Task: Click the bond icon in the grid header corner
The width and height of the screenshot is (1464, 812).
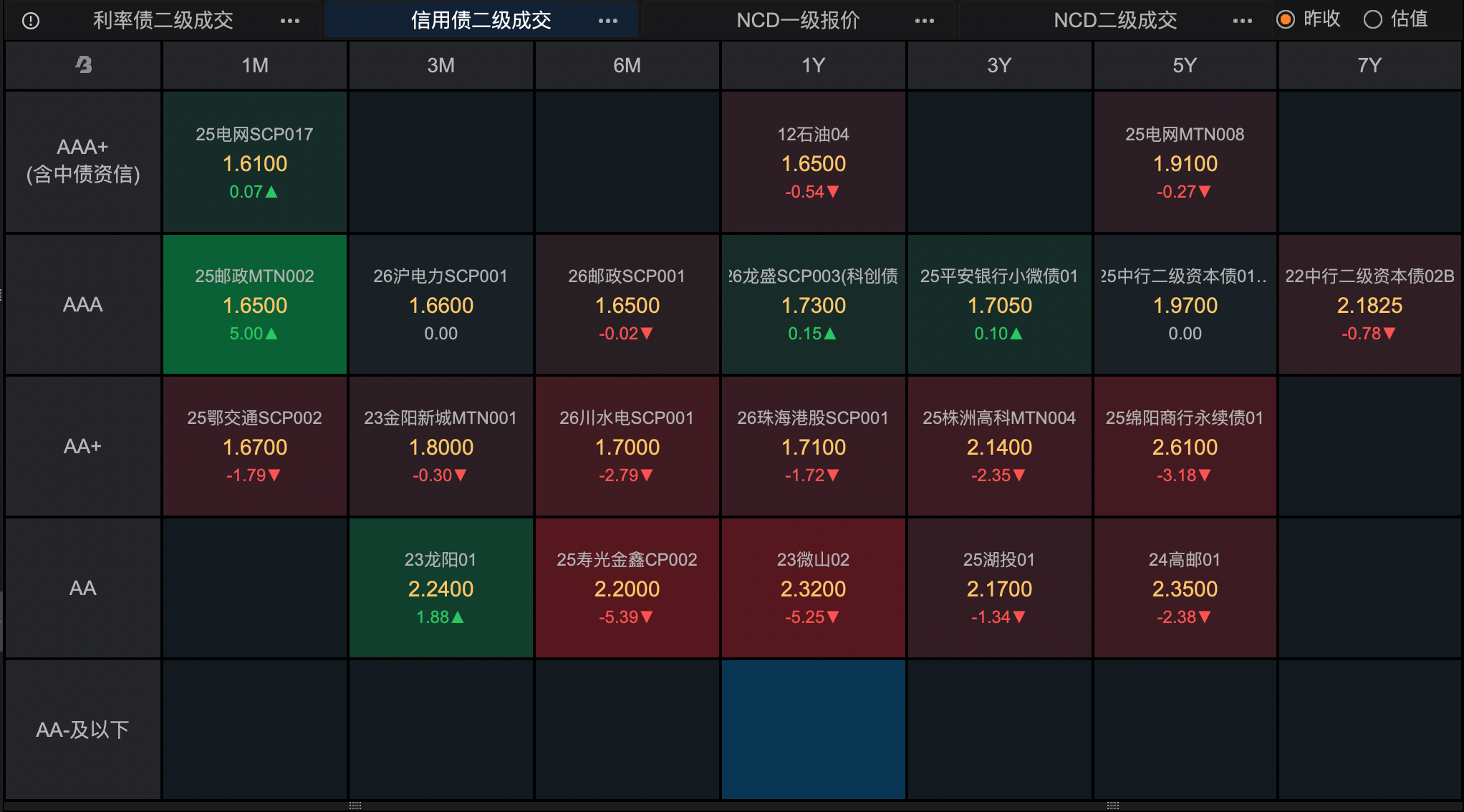Action: tap(83, 65)
